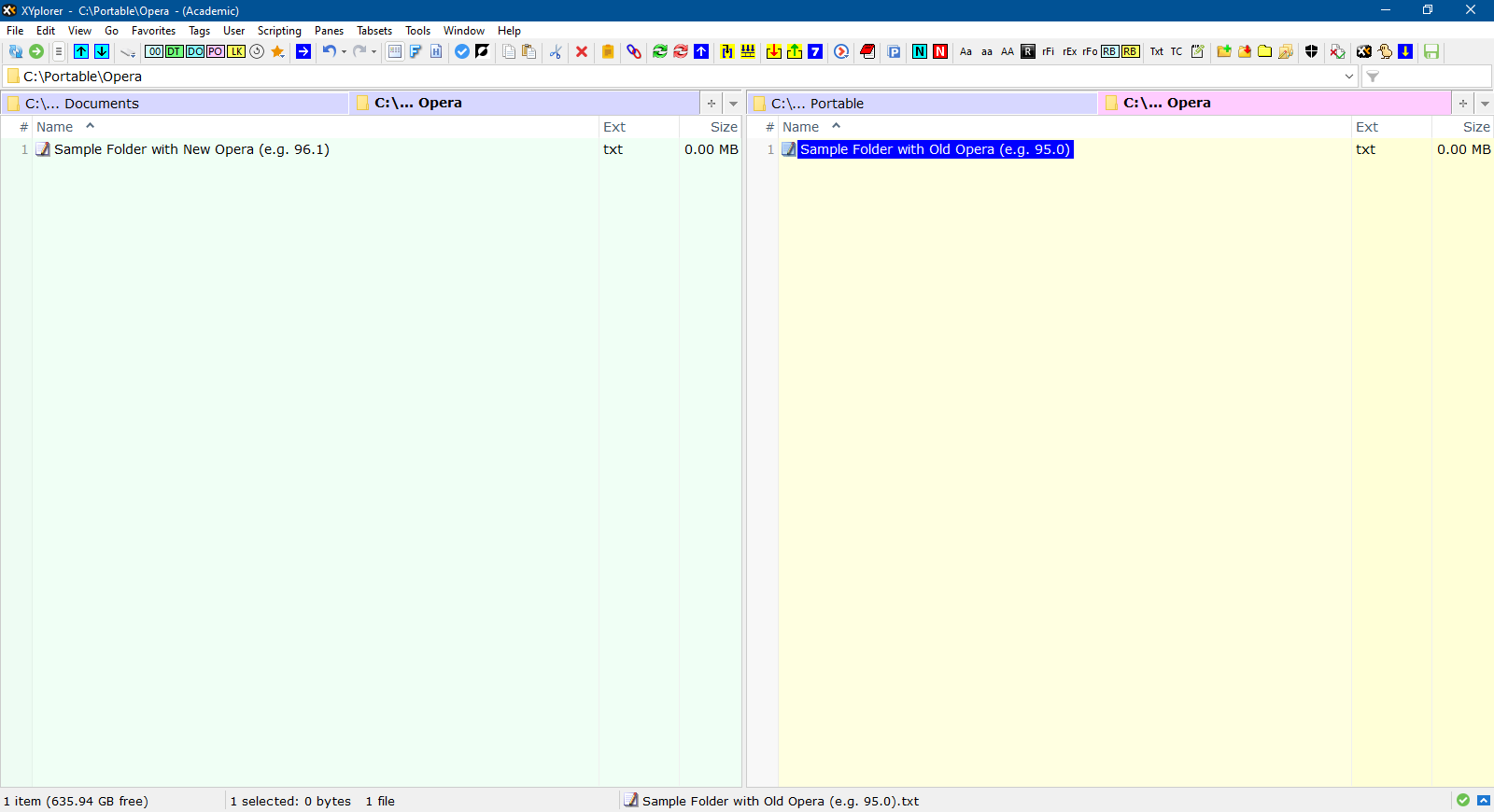Click the 'rEx' toolbar button
Viewport: 1494px width, 812px height.
point(1069,51)
